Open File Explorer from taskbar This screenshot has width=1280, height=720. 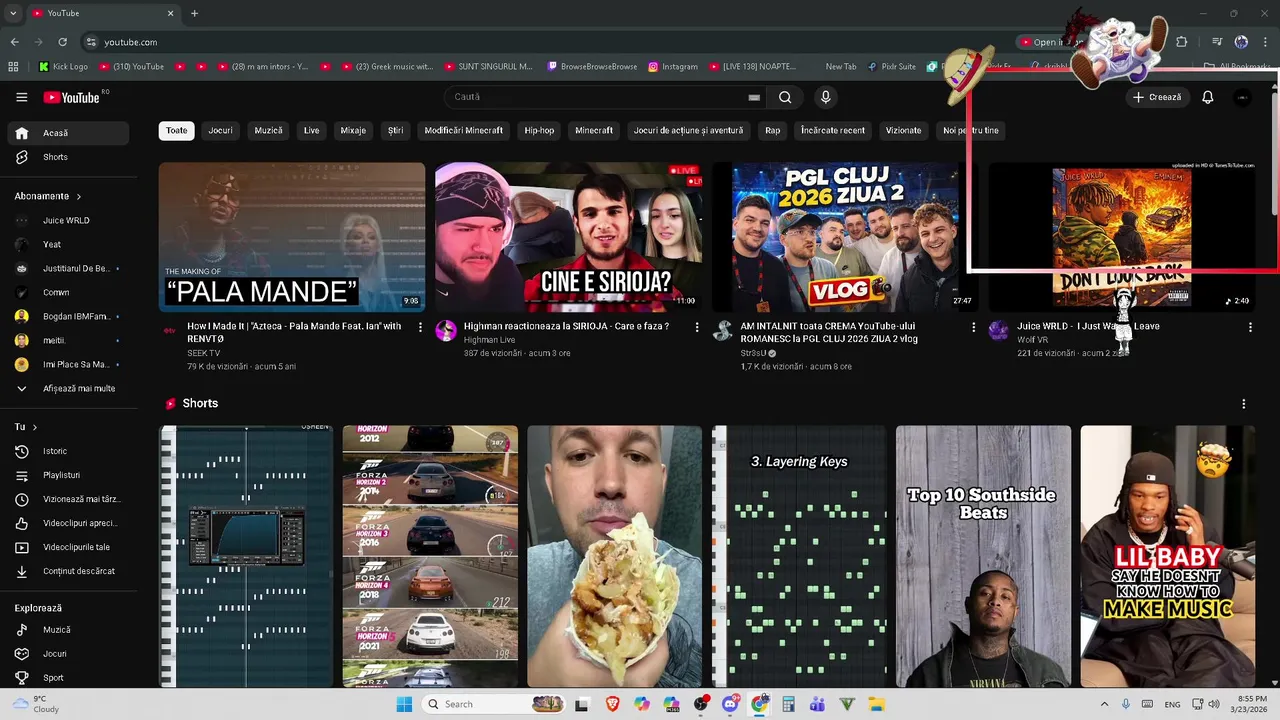tap(876, 704)
